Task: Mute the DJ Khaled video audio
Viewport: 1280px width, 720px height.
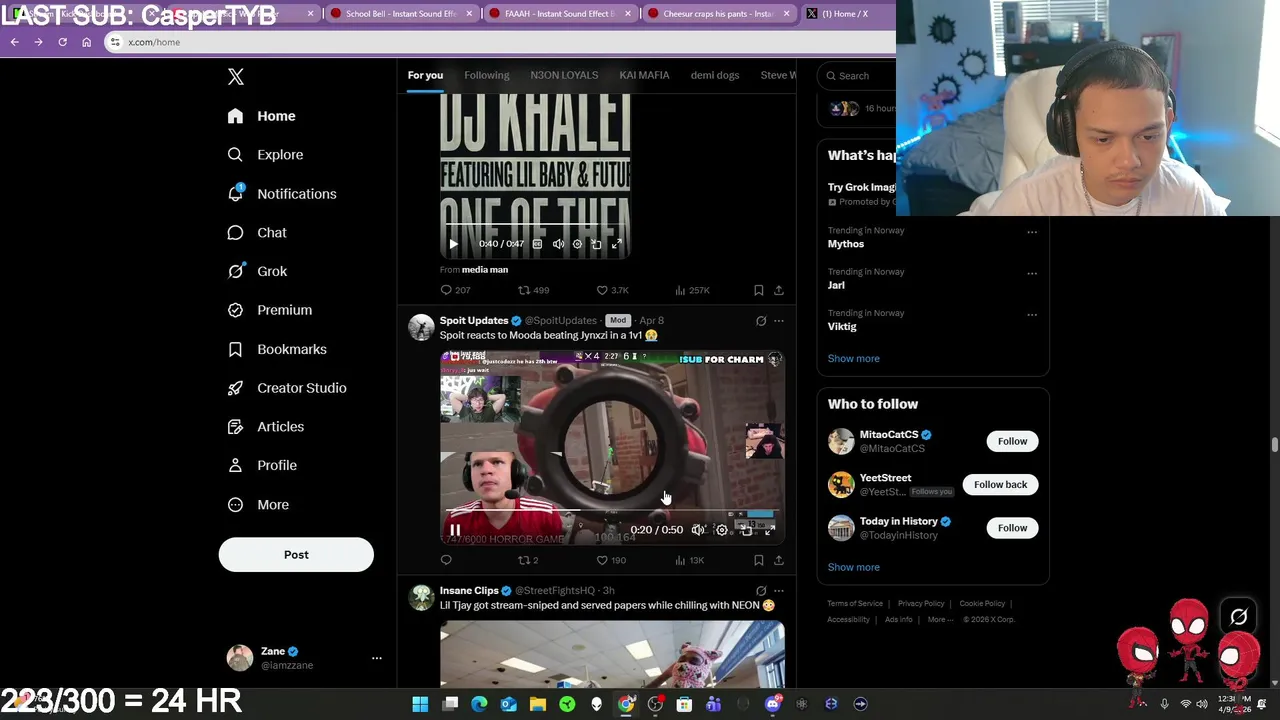Action: [x=558, y=244]
